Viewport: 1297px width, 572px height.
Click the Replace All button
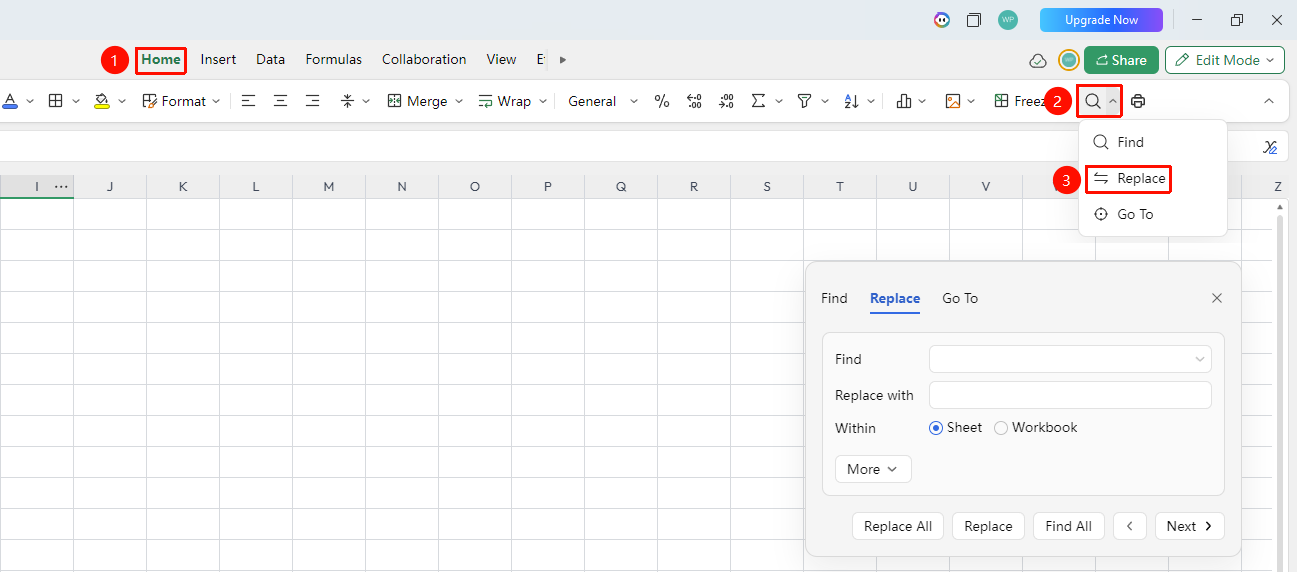click(898, 526)
